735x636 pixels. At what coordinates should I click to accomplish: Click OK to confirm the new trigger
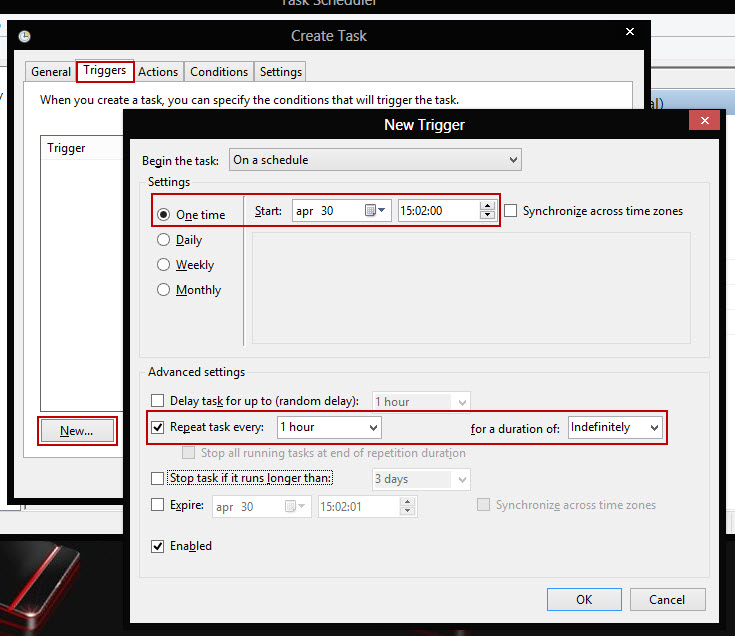pyautogui.click(x=584, y=599)
